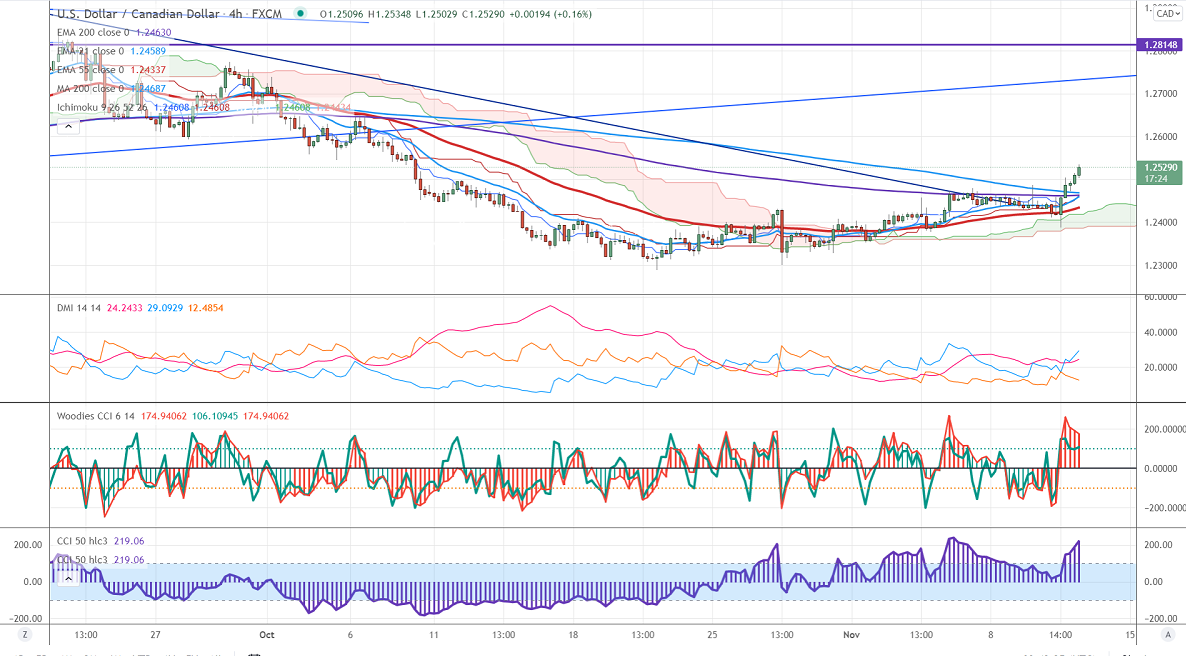Click the 20.0000 DMI scale label
Screen dimensions: 1186x656
(x=1160, y=368)
